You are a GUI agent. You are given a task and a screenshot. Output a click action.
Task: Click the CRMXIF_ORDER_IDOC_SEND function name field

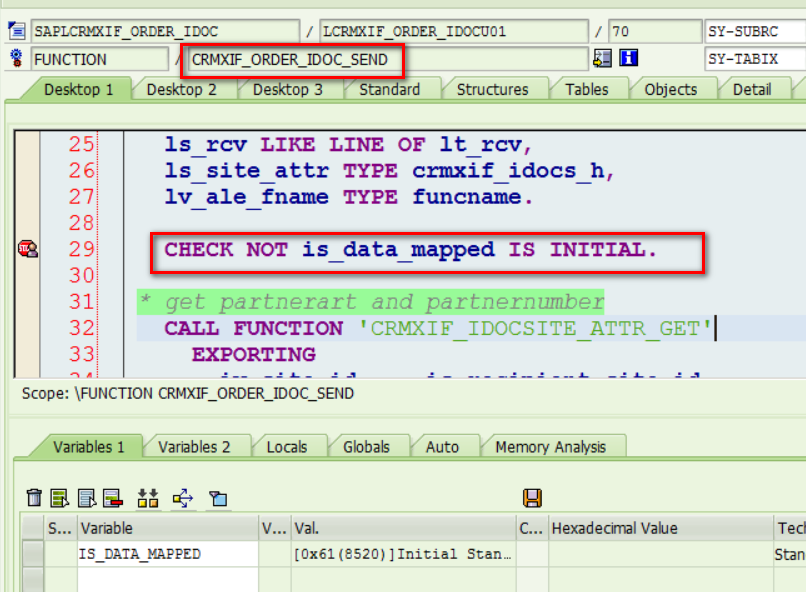pyautogui.click(x=388, y=59)
